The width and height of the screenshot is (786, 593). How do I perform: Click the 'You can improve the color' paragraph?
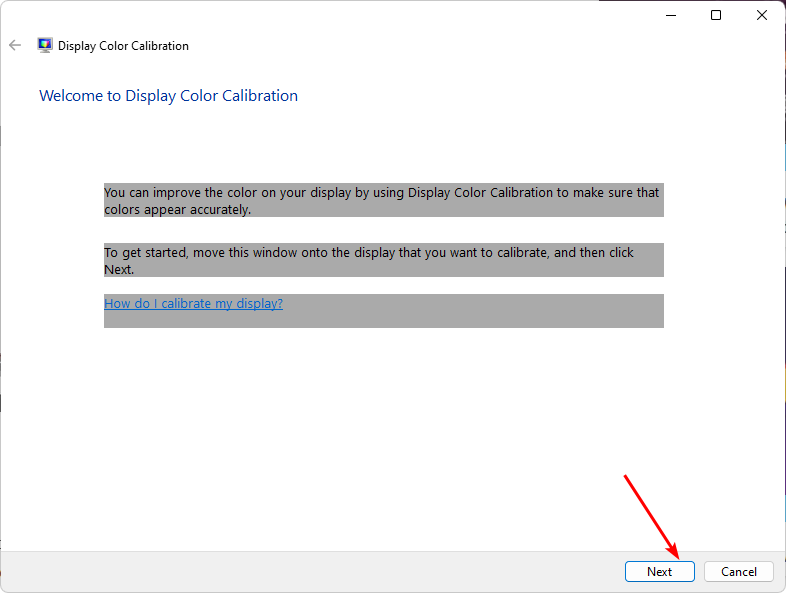(383, 201)
